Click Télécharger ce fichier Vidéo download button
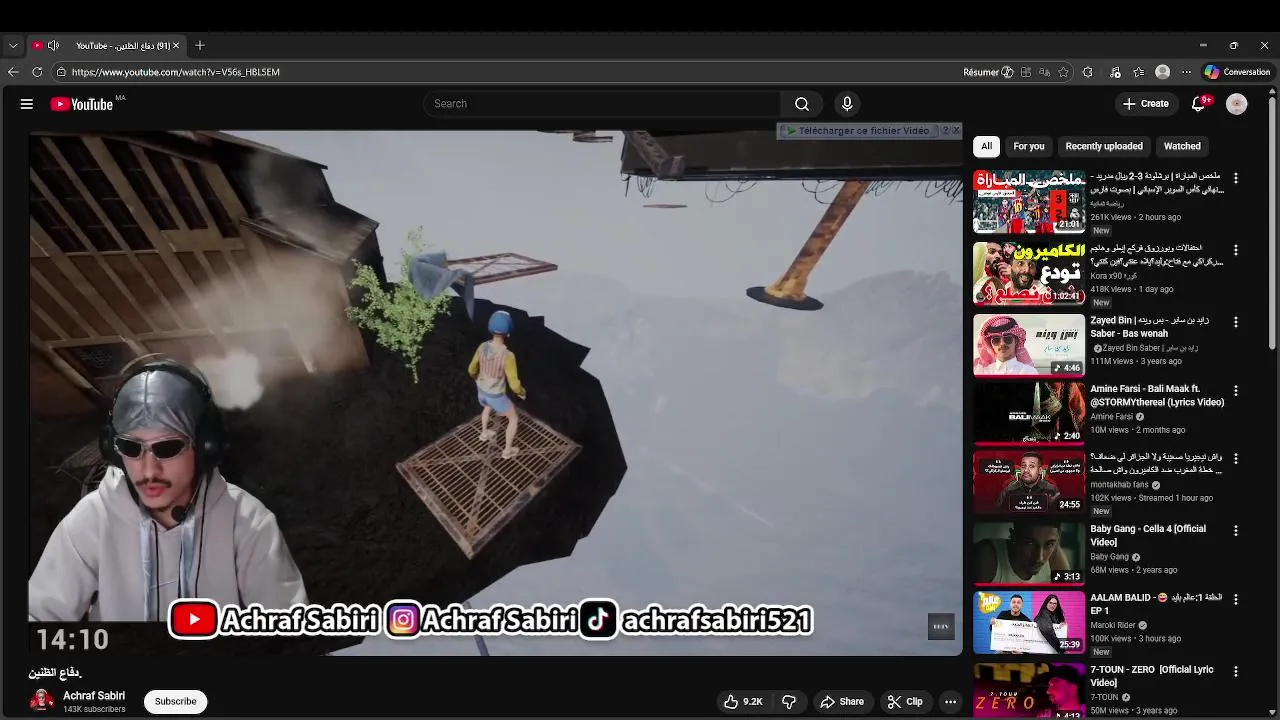The height and width of the screenshot is (720, 1280). coord(858,131)
